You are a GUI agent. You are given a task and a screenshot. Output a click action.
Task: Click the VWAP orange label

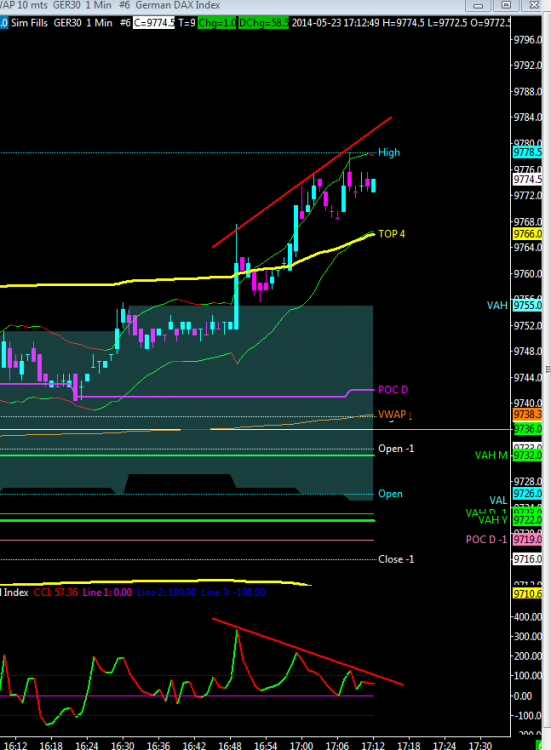(x=392, y=415)
